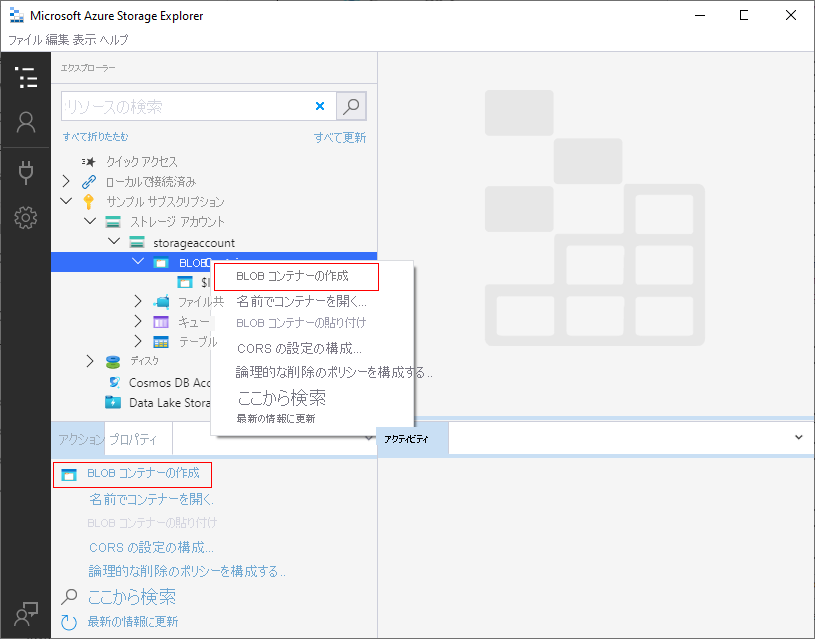The width and height of the screenshot is (815, 639).
Task: Select the クイック アクセス star icon
Action: click(89, 162)
